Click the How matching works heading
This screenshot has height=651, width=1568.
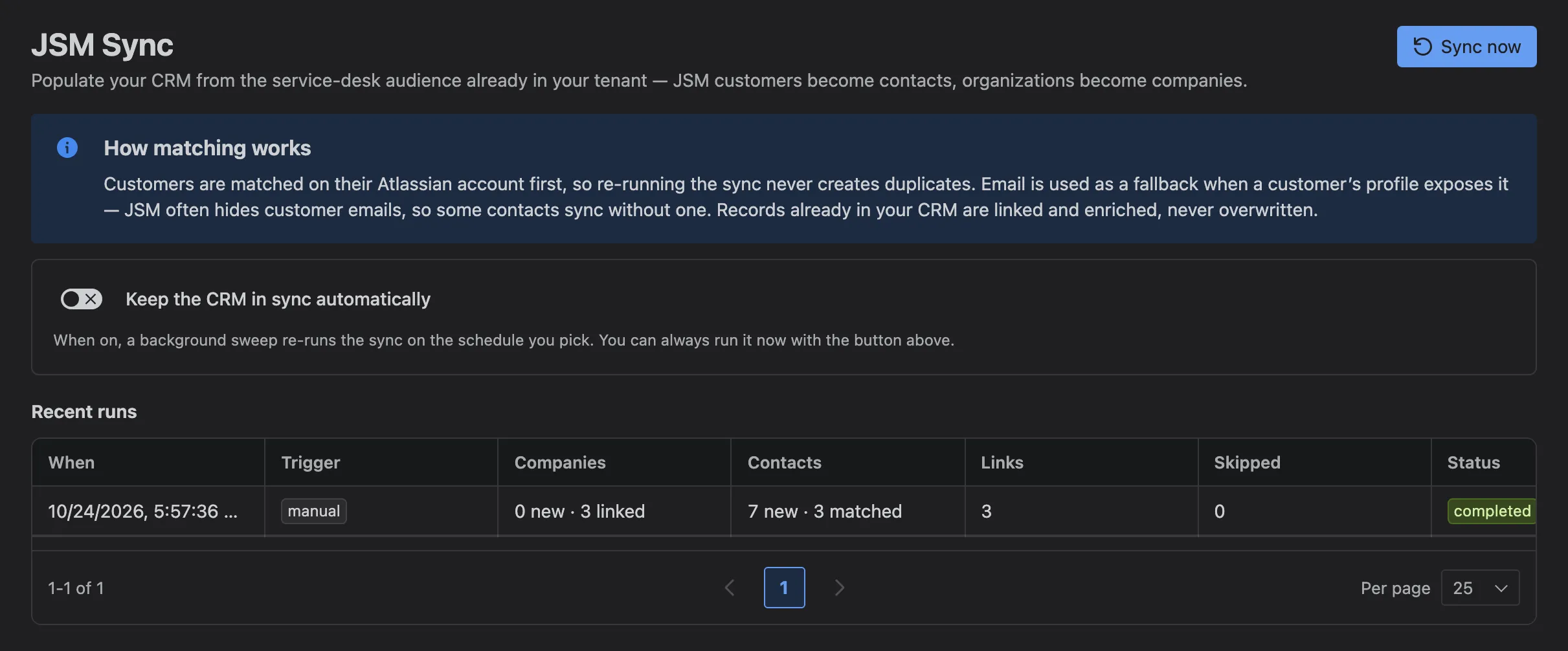coord(207,148)
